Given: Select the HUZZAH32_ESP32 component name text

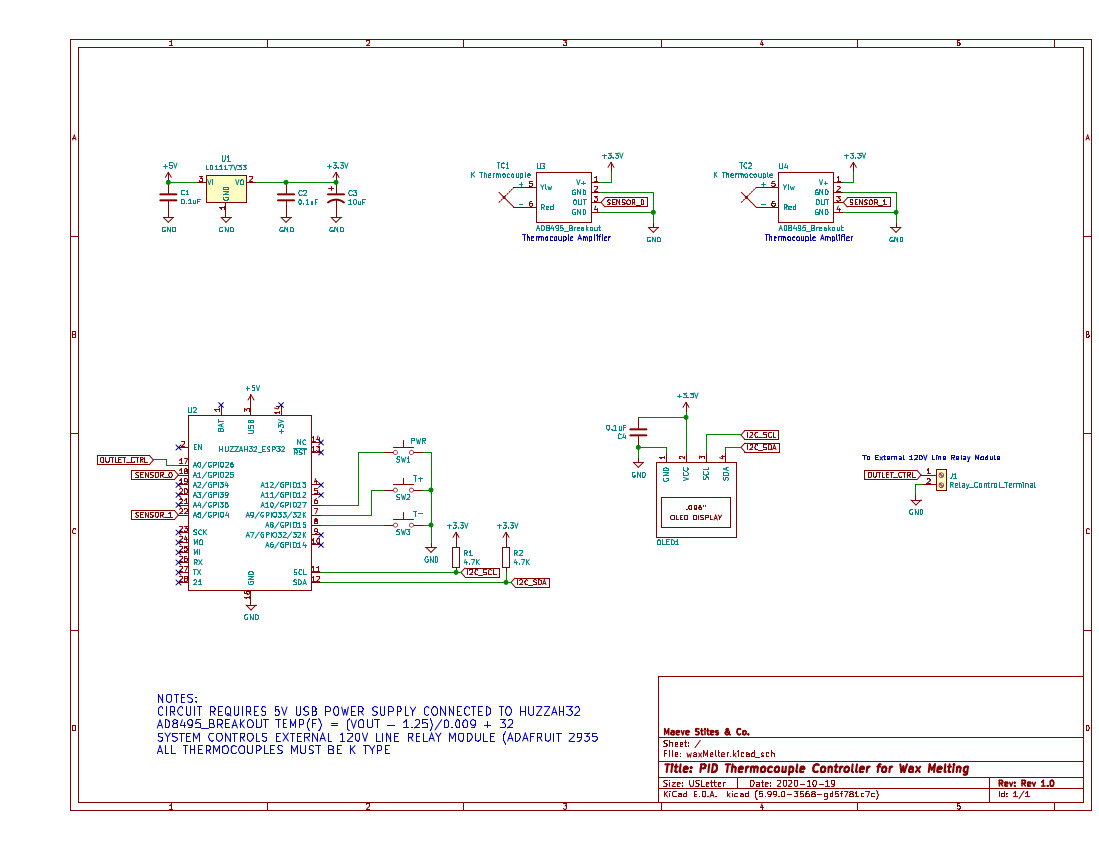Looking at the screenshot, I should [x=252, y=449].
